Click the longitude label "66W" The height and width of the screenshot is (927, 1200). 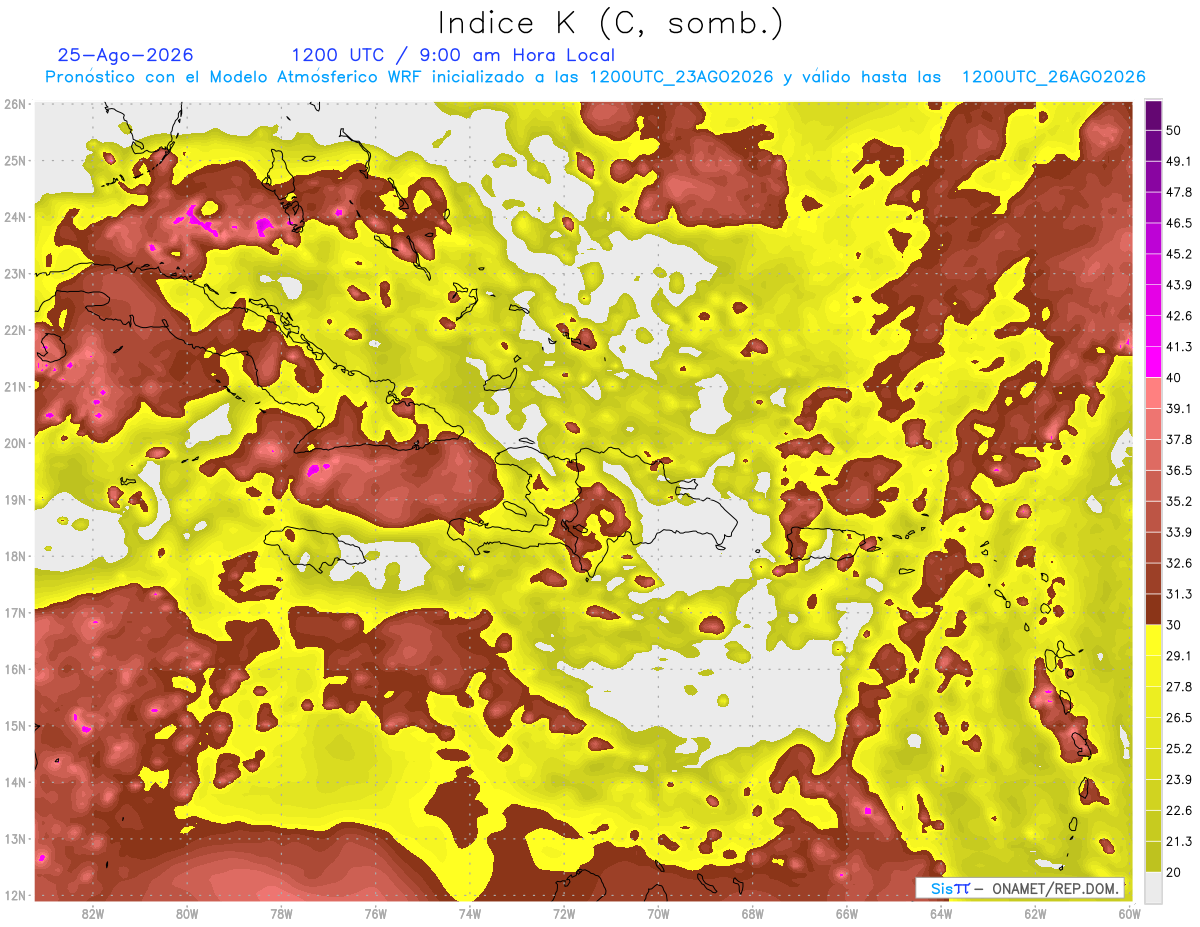[x=847, y=914]
